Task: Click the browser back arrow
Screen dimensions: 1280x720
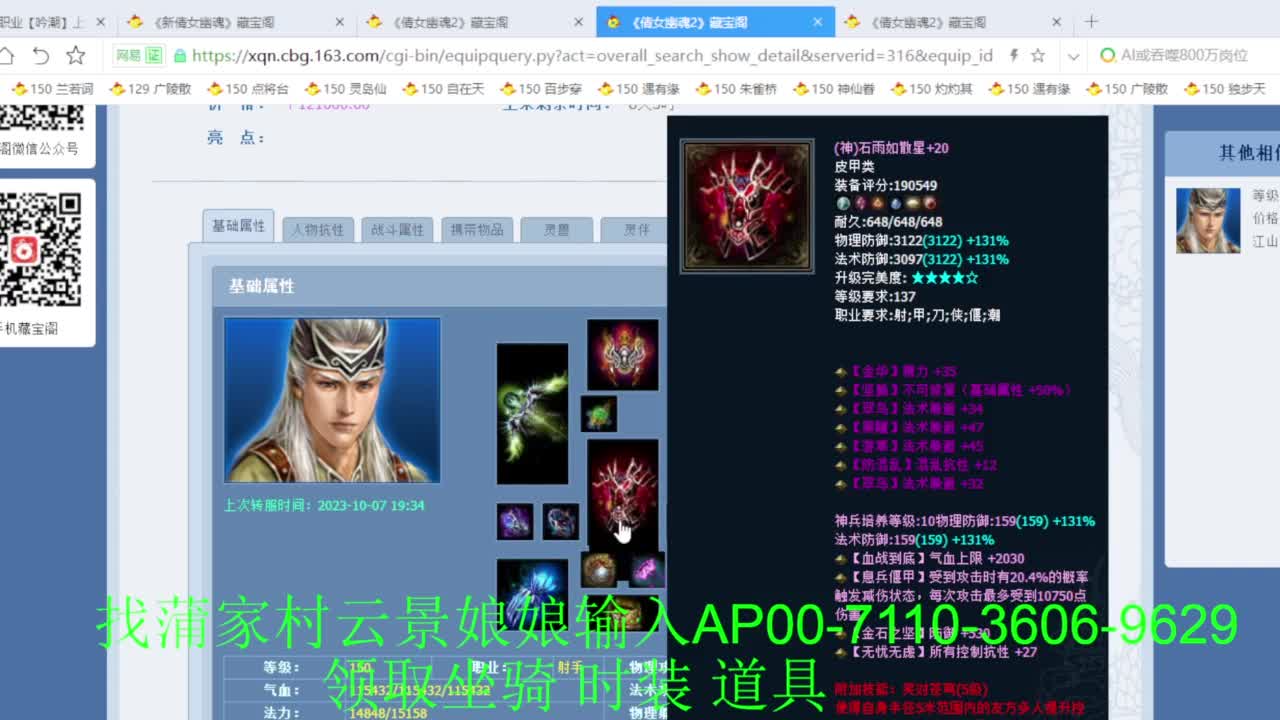Action: tap(40, 55)
